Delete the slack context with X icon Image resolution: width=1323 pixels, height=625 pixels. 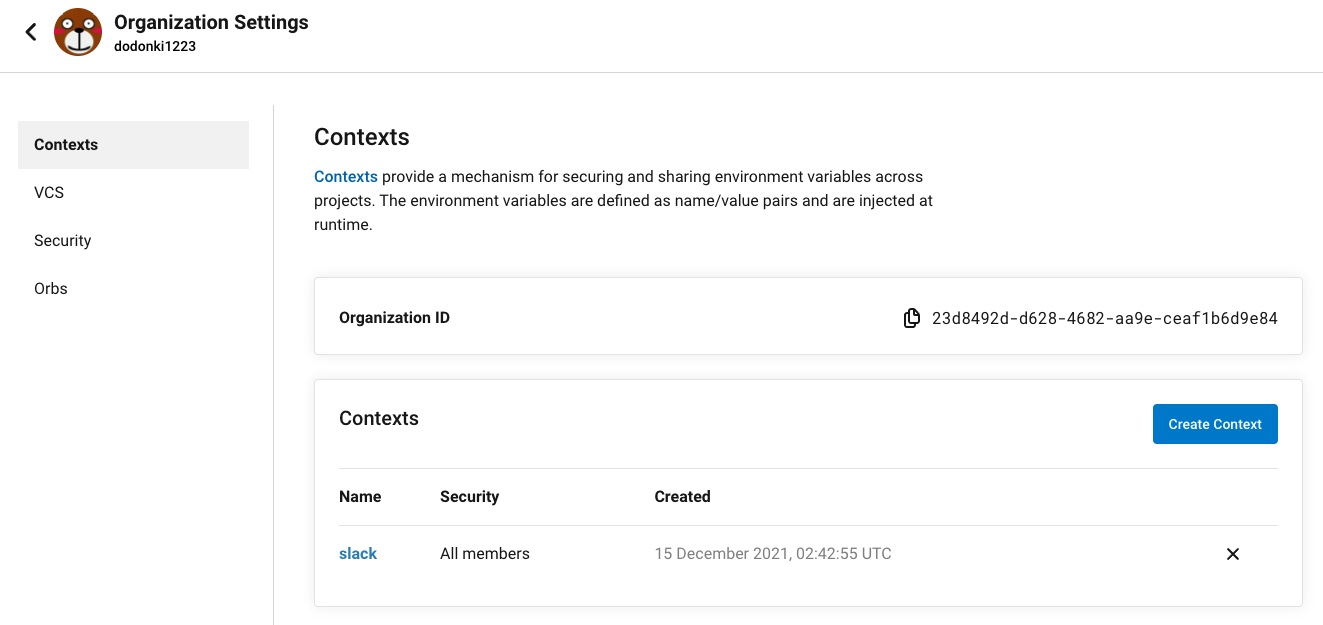coord(1233,554)
